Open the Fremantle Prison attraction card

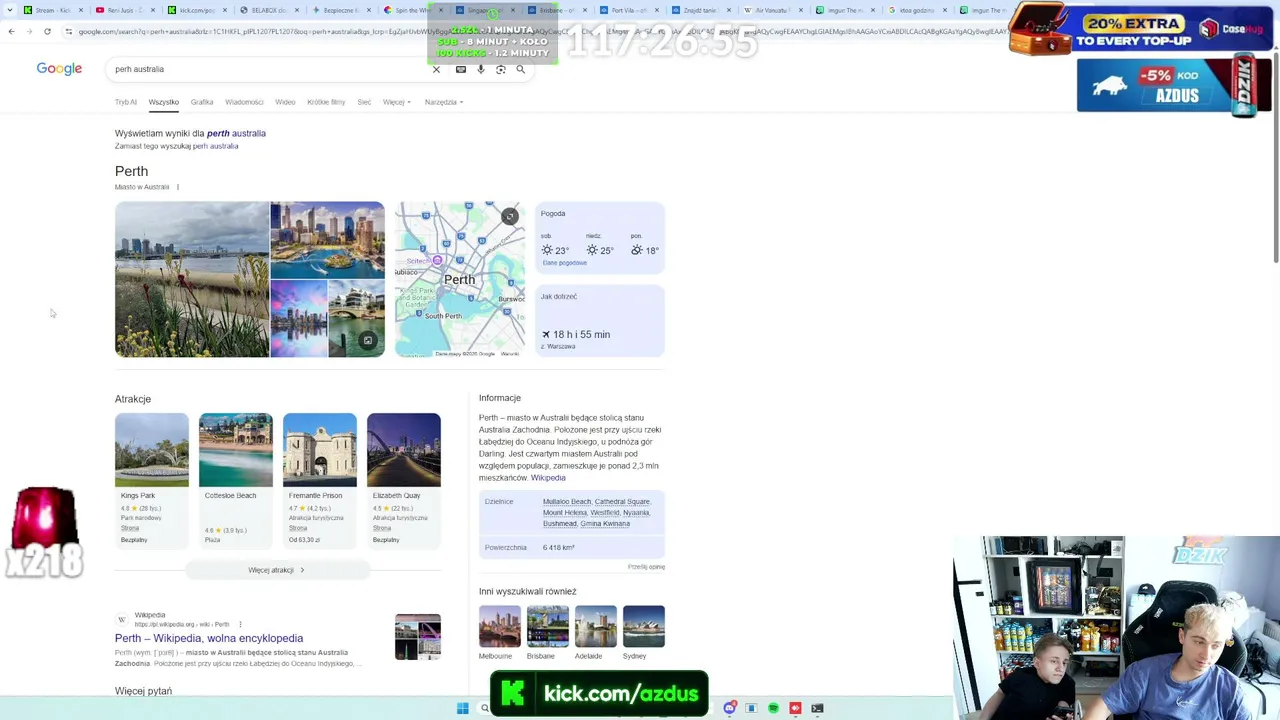[320, 480]
